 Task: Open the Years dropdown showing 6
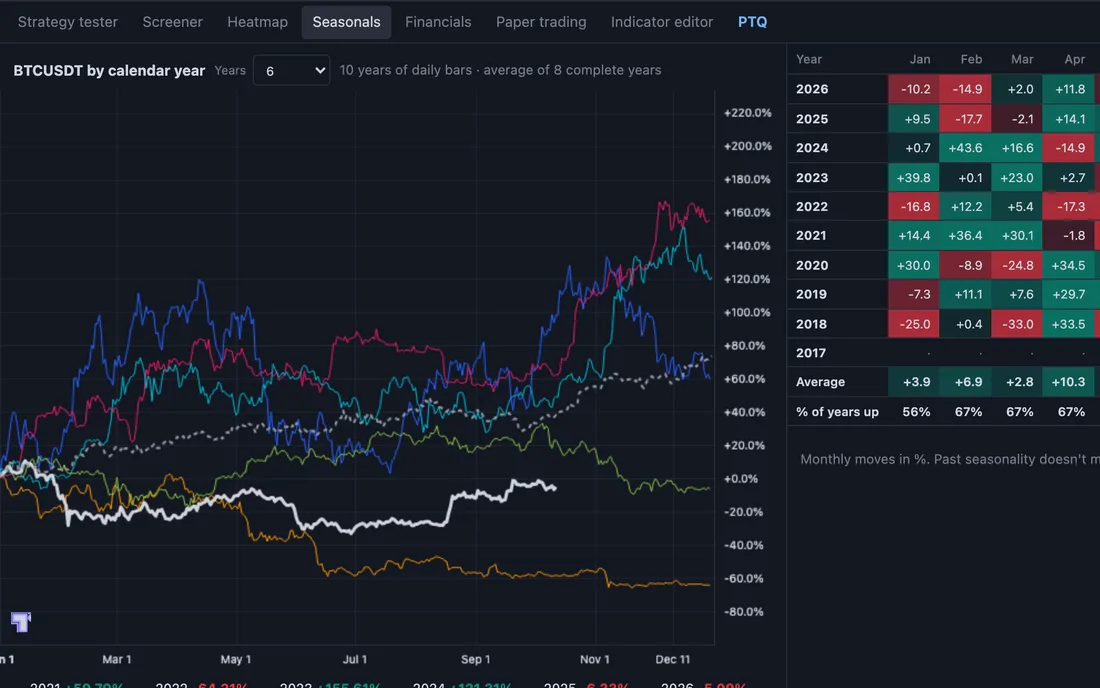(x=291, y=70)
